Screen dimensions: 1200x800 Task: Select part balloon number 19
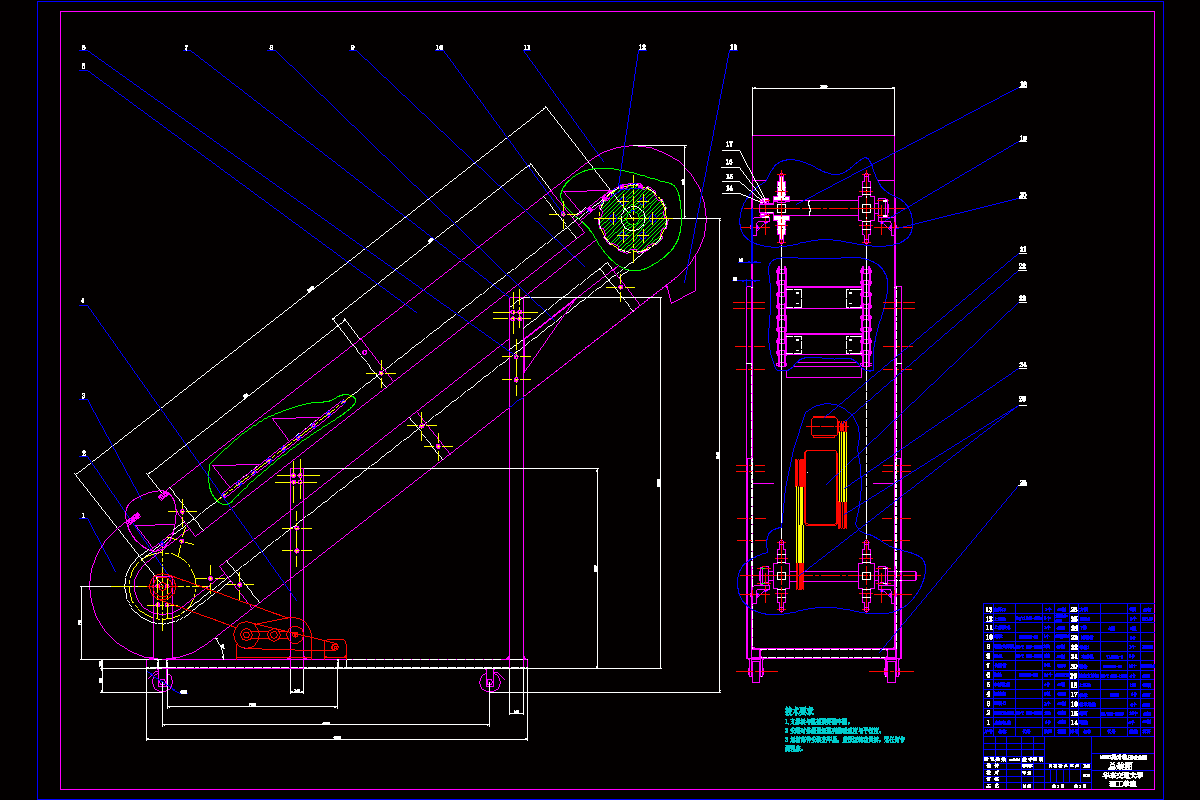[x=1022, y=140]
